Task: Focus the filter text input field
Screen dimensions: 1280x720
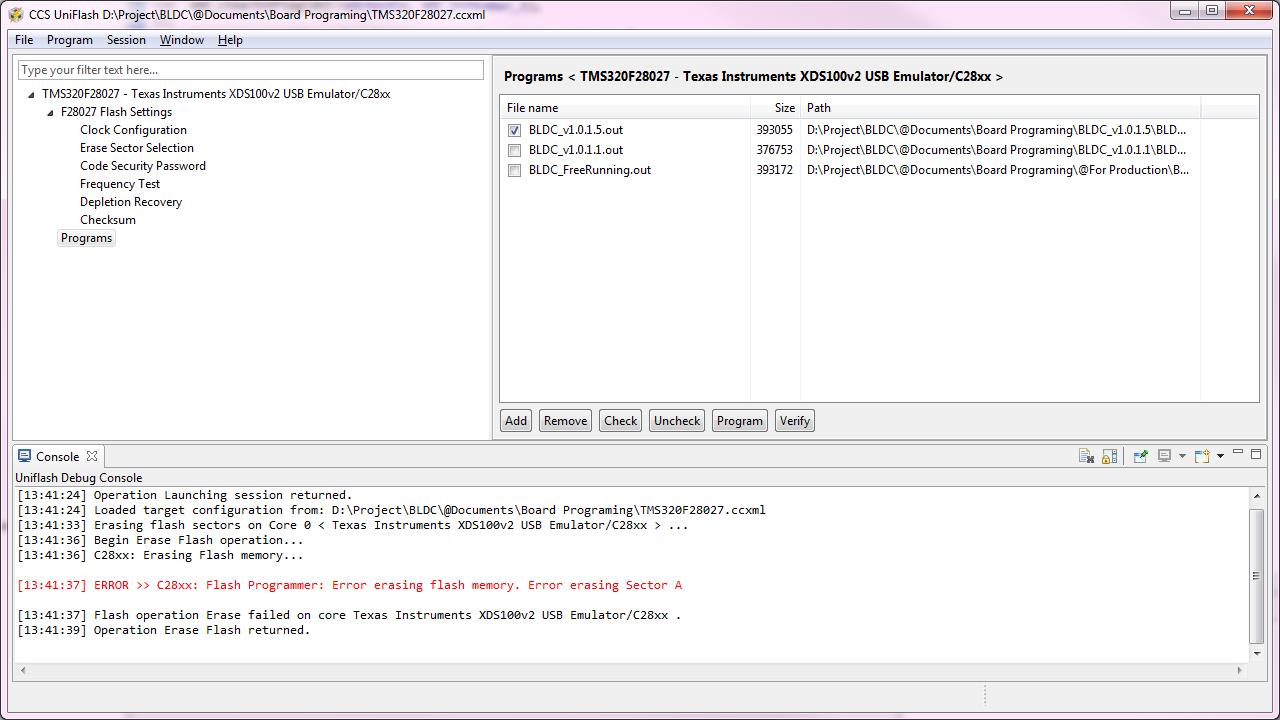Action: (x=250, y=70)
